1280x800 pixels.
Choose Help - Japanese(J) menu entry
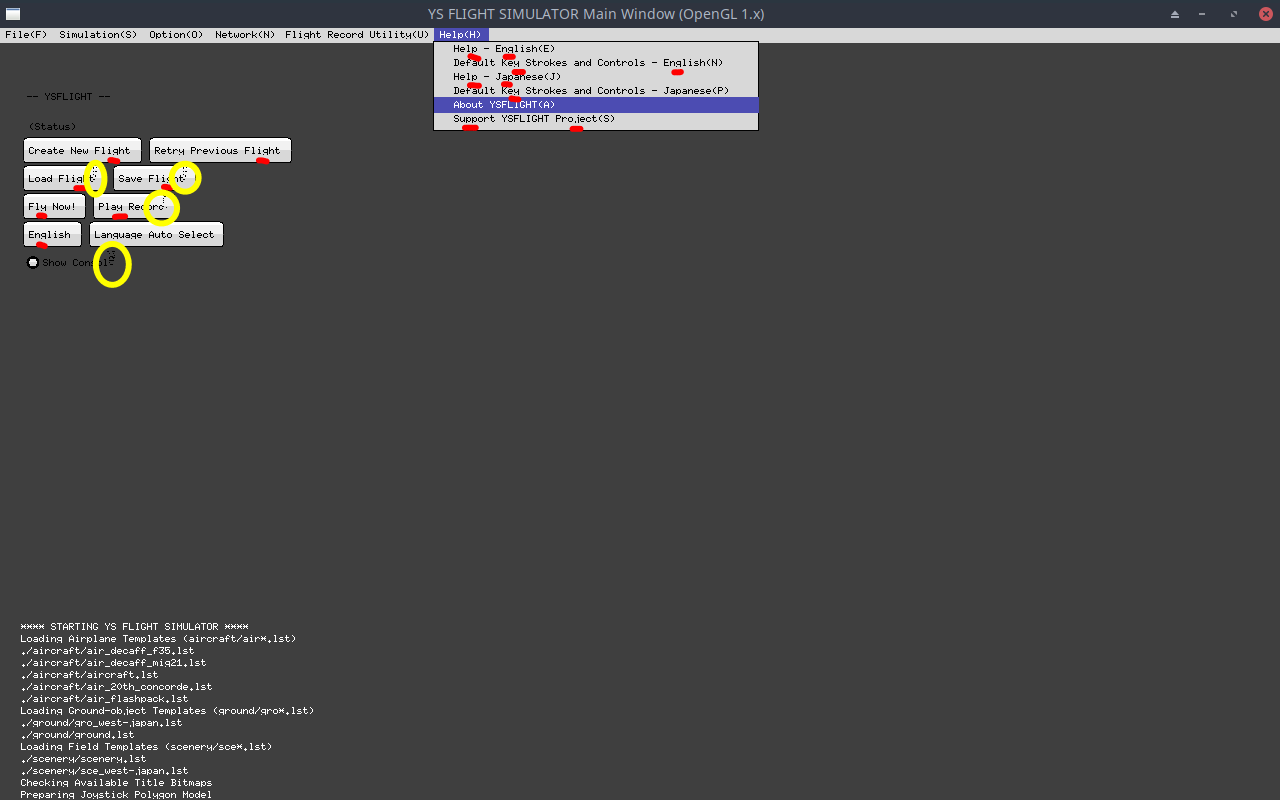point(596,77)
